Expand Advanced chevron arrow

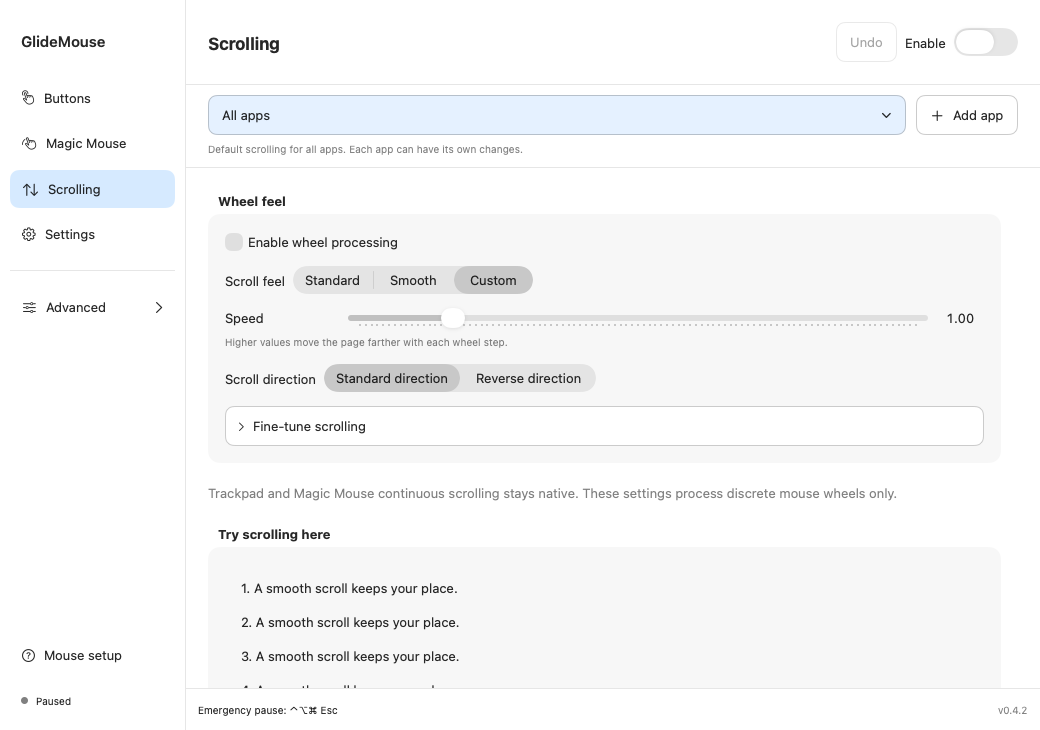click(159, 308)
